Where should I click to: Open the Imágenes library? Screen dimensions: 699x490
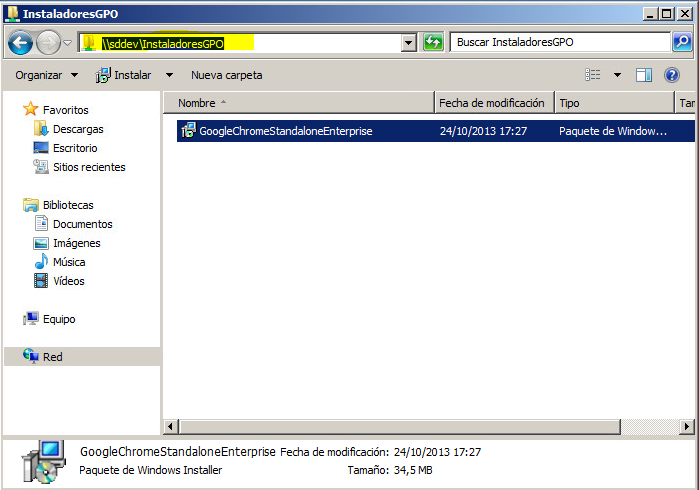(77, 243)
